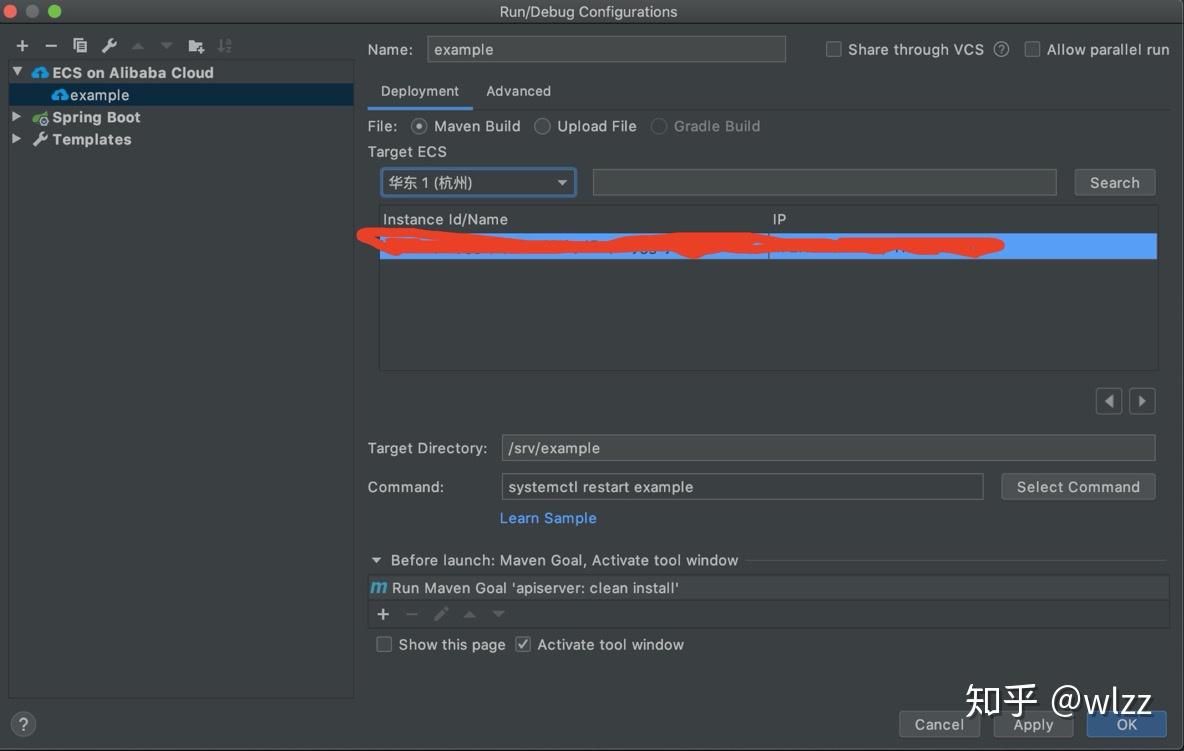Click the Templates wrench icon
The image size is (1184, 751).
[x=40, y=140]
